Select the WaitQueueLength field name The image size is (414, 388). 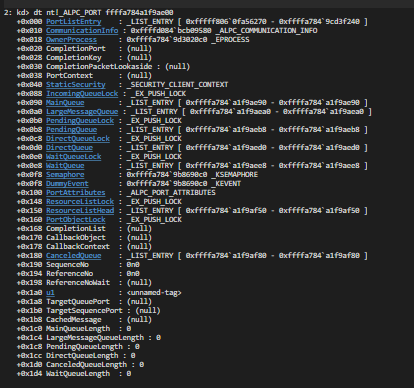click(x=78, y=374)
